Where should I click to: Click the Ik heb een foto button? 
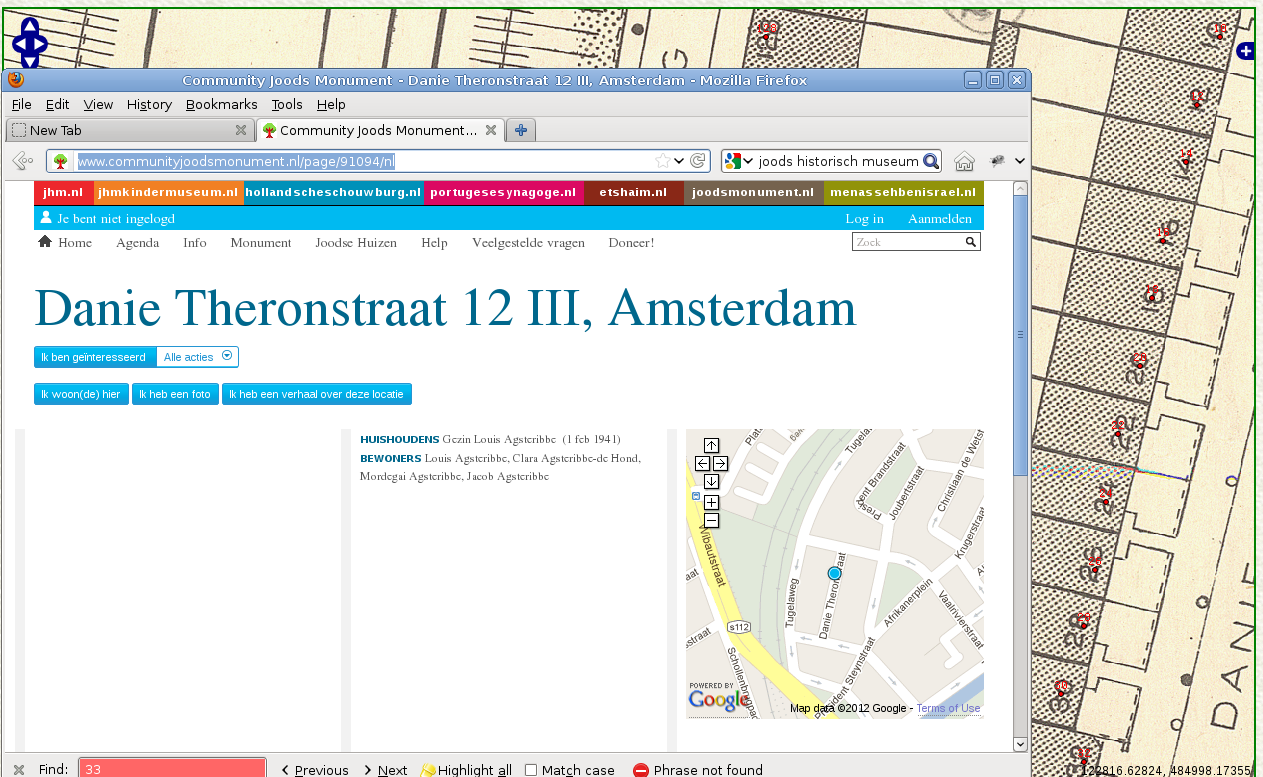point(175,394)
